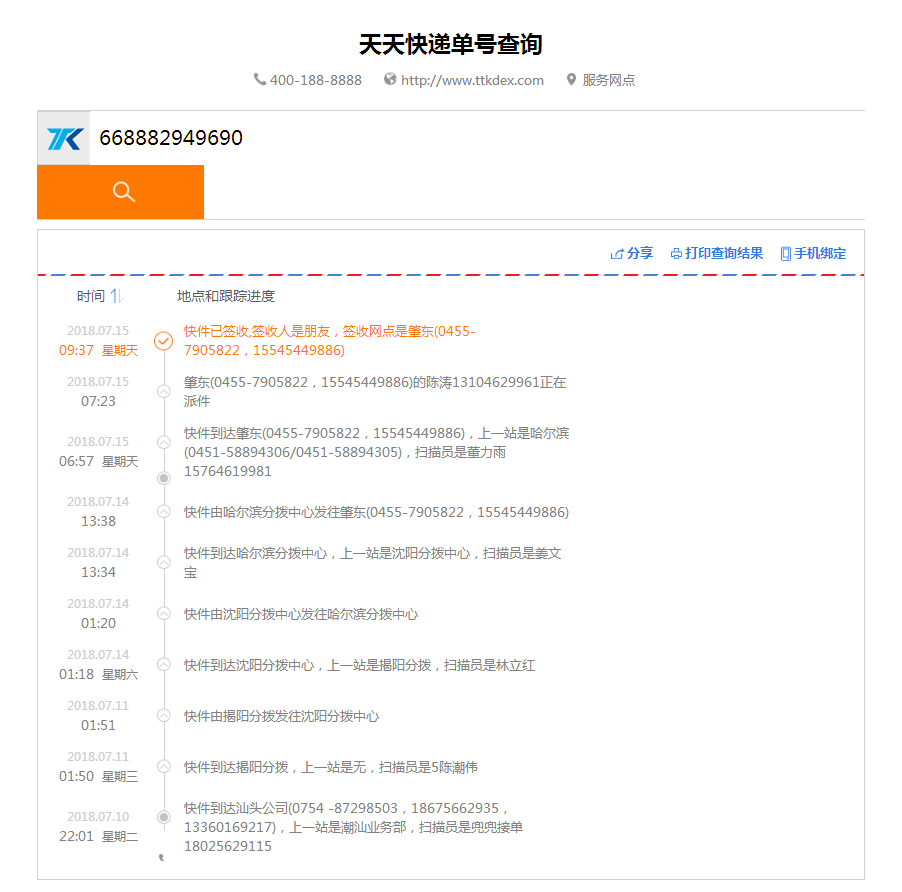
Task: Select the 快件由哈尔滨分拨中心发往肇东 status text
Action: click(376, 512)
